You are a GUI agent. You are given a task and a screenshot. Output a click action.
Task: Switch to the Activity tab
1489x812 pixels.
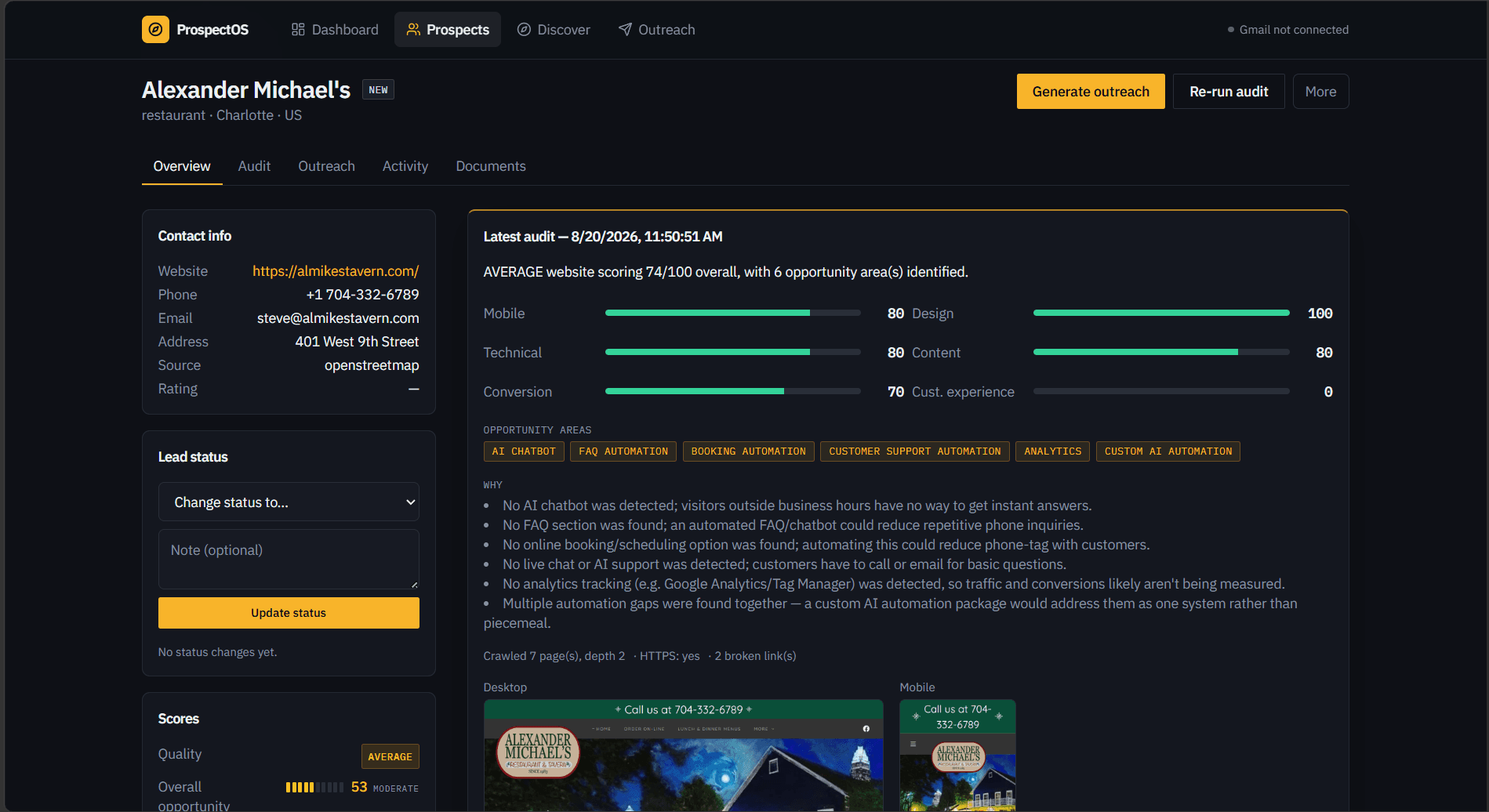click(405, 166)
